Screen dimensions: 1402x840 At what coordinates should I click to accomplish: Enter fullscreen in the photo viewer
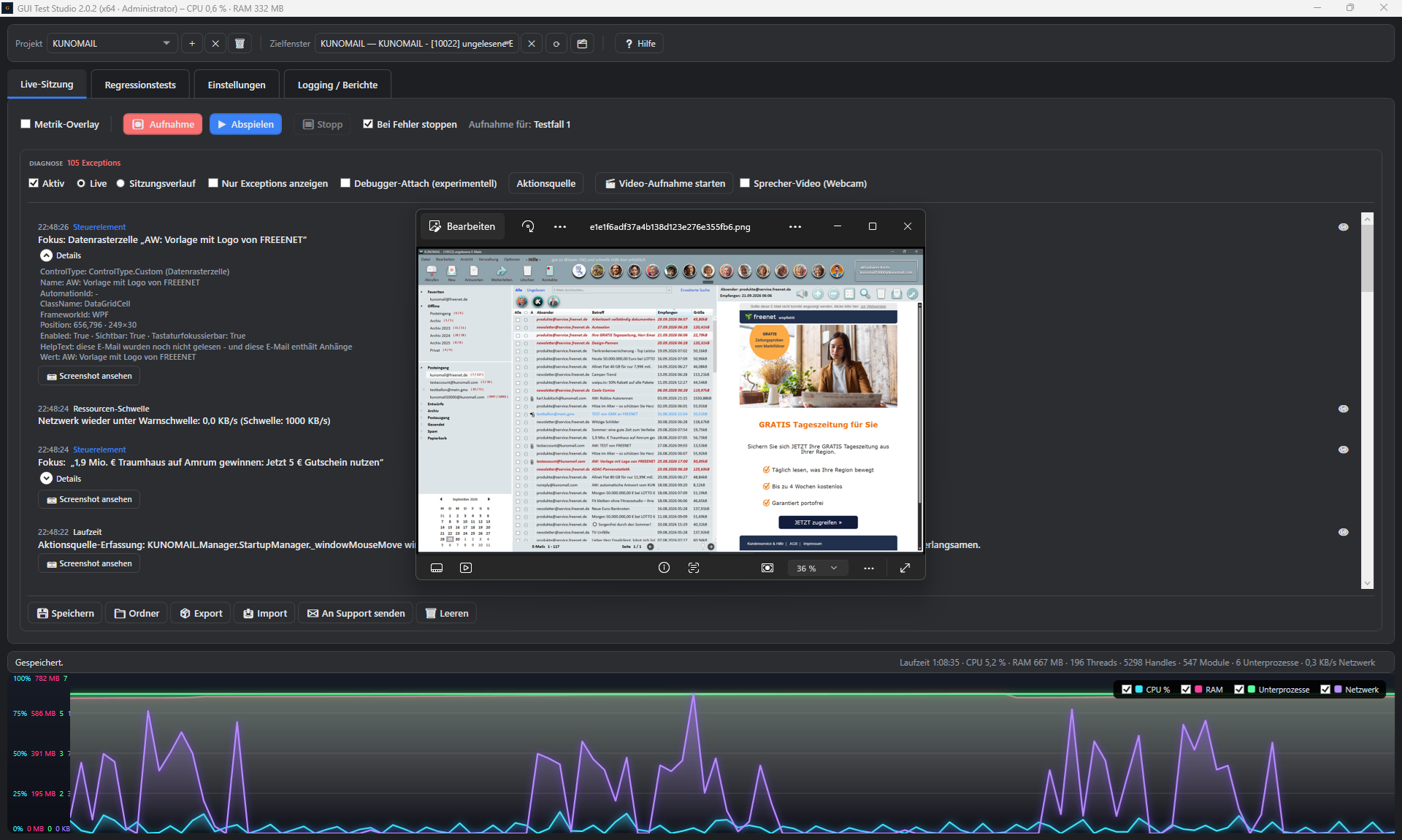[905, 568]
